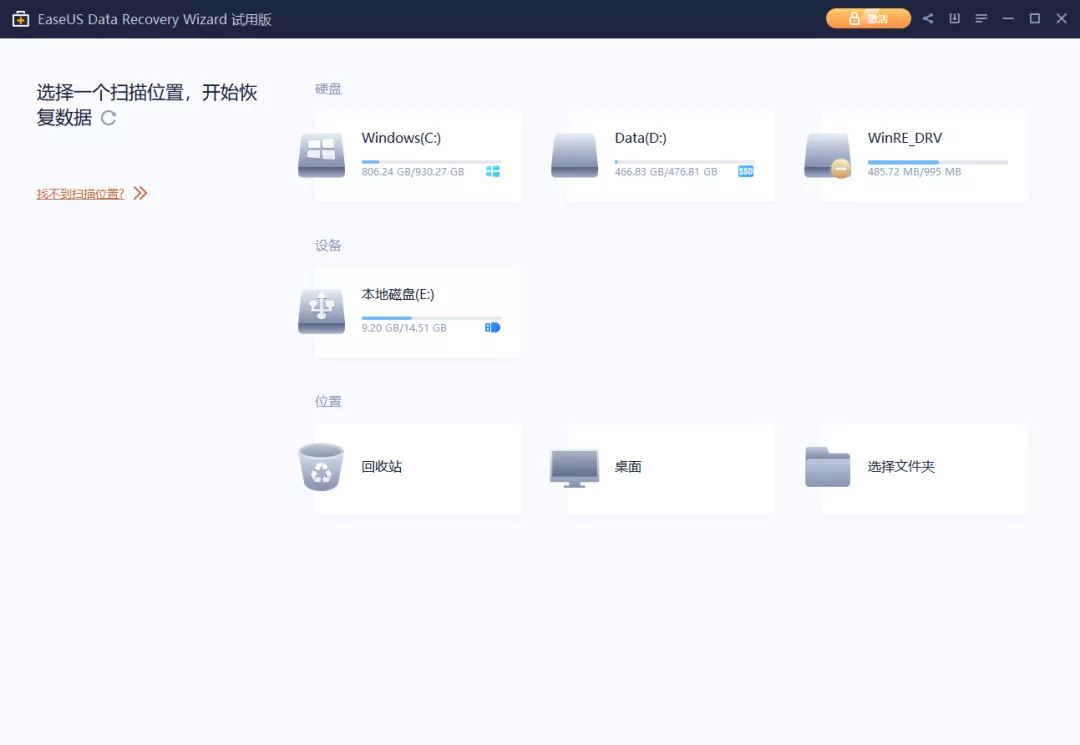This screenshot has width=1080, height=745.
Task: Click WinRE_DRV usage progress bar
Action: (937, 162)
